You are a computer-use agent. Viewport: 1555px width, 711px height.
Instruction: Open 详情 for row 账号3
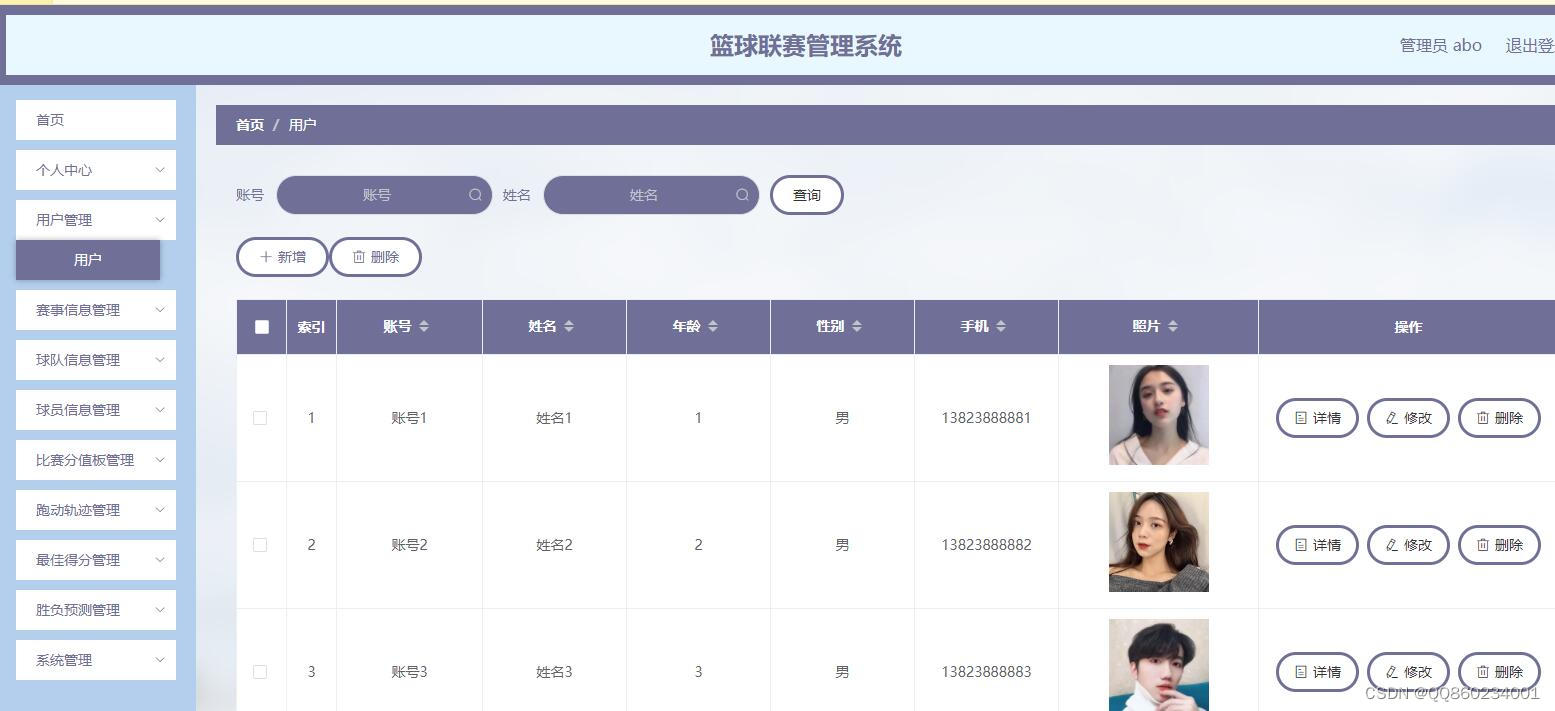pos(1317,672)
